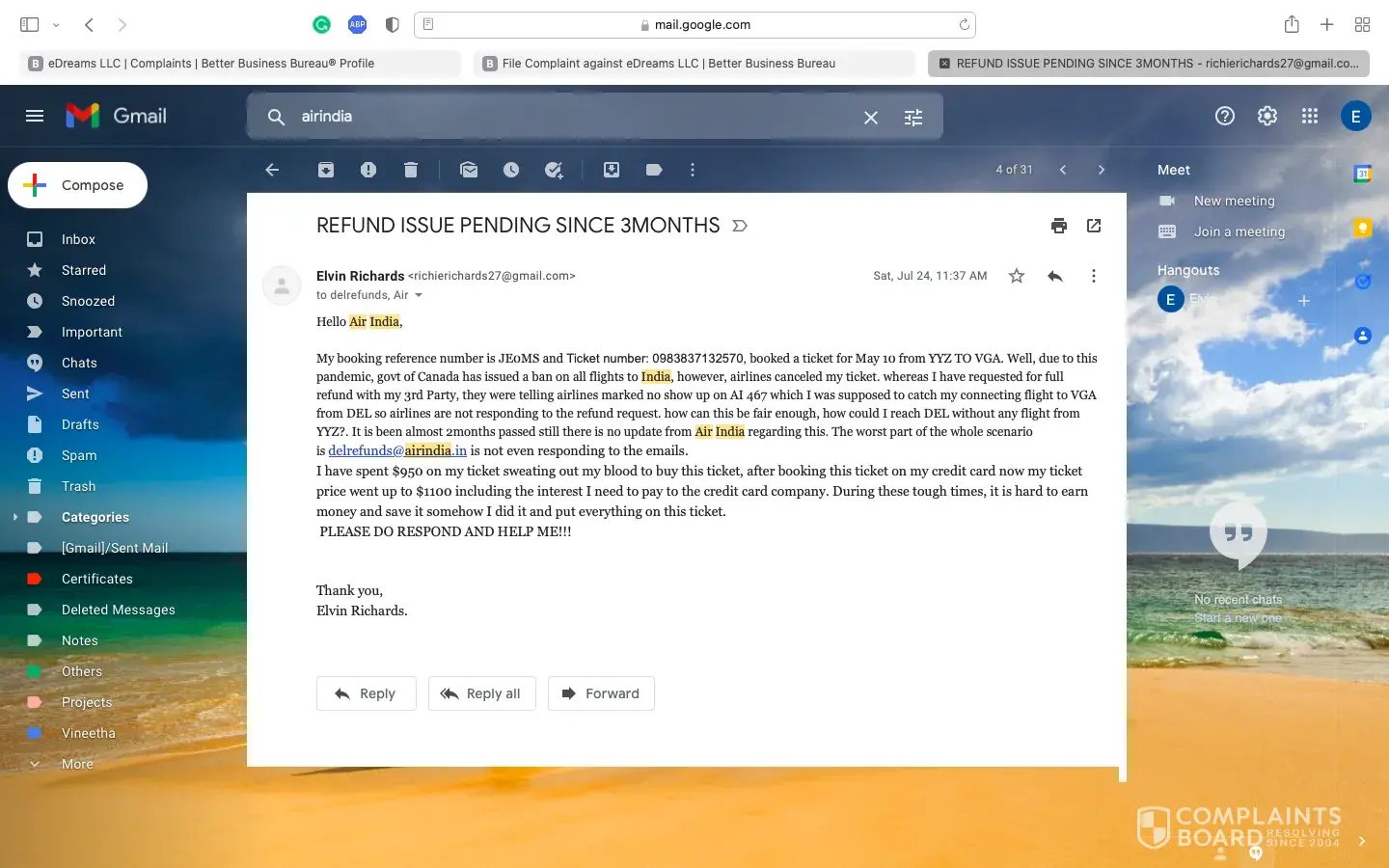View the older email with the right chevron
The height and width of the screenshot is (868, 1389).
click(1102, 170)
